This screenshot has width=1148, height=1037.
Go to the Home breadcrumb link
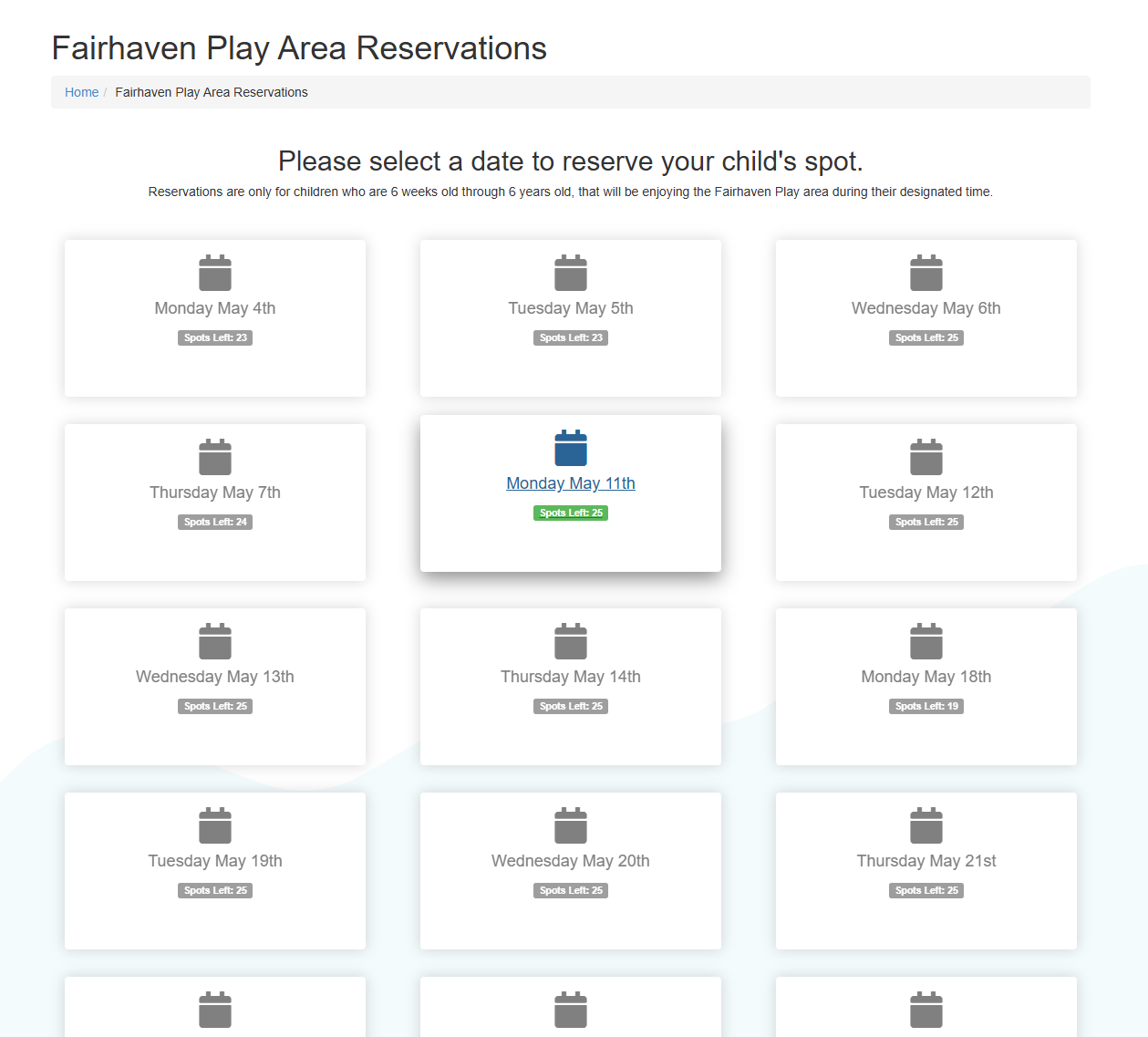(81, 92)
